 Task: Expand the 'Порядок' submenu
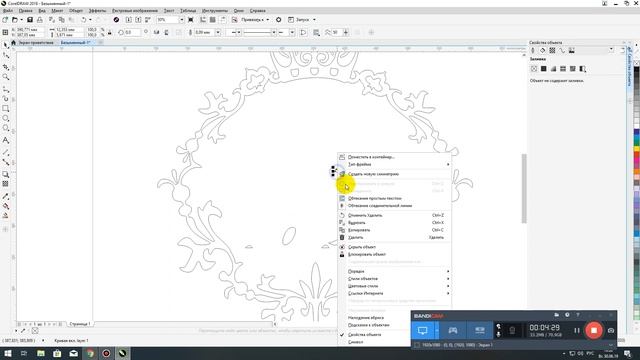coord(394,271)
